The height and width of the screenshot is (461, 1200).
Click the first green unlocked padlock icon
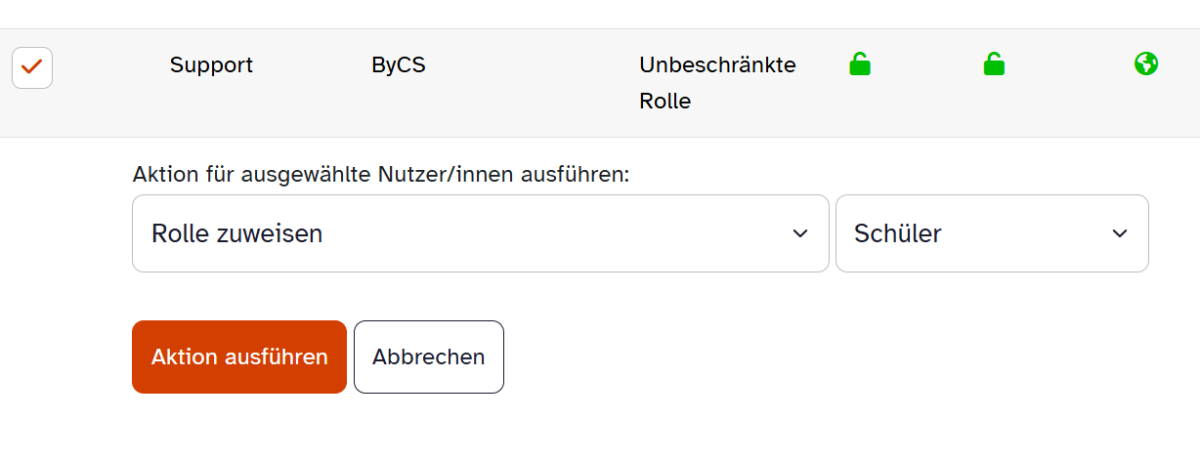point(860,66)
